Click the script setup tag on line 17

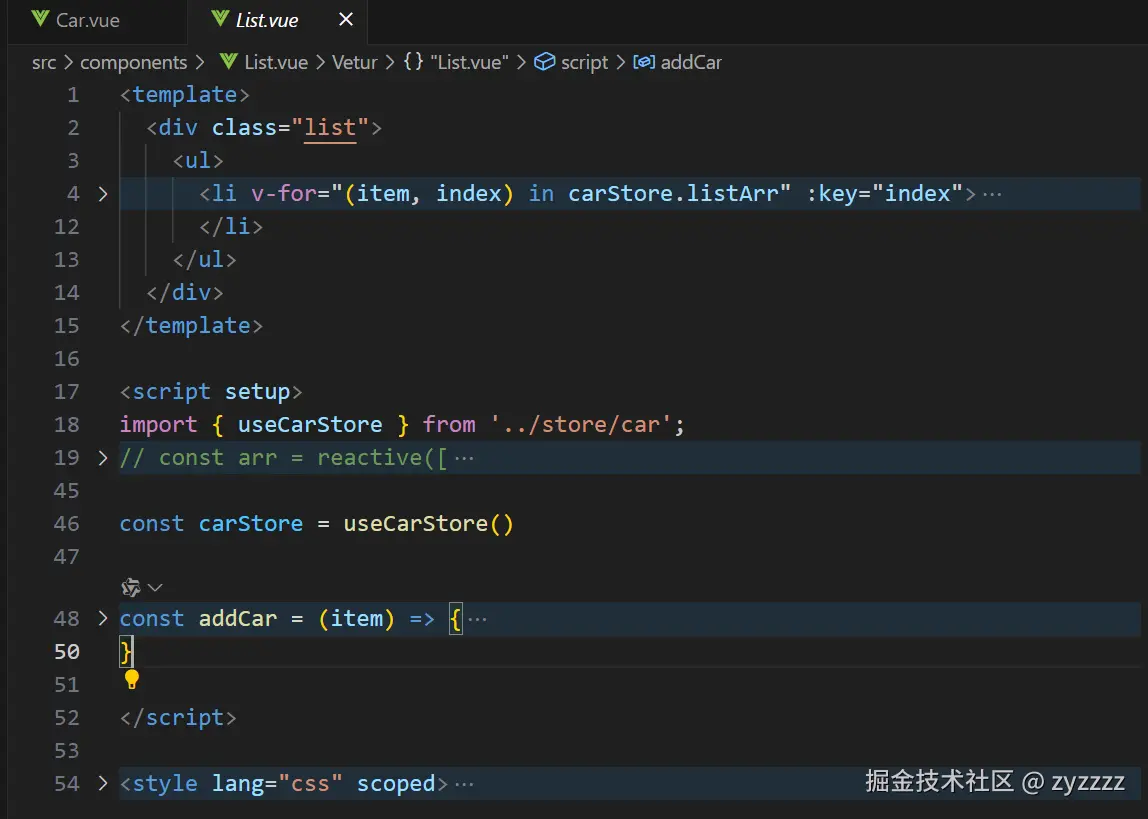(x=211, y=392)
